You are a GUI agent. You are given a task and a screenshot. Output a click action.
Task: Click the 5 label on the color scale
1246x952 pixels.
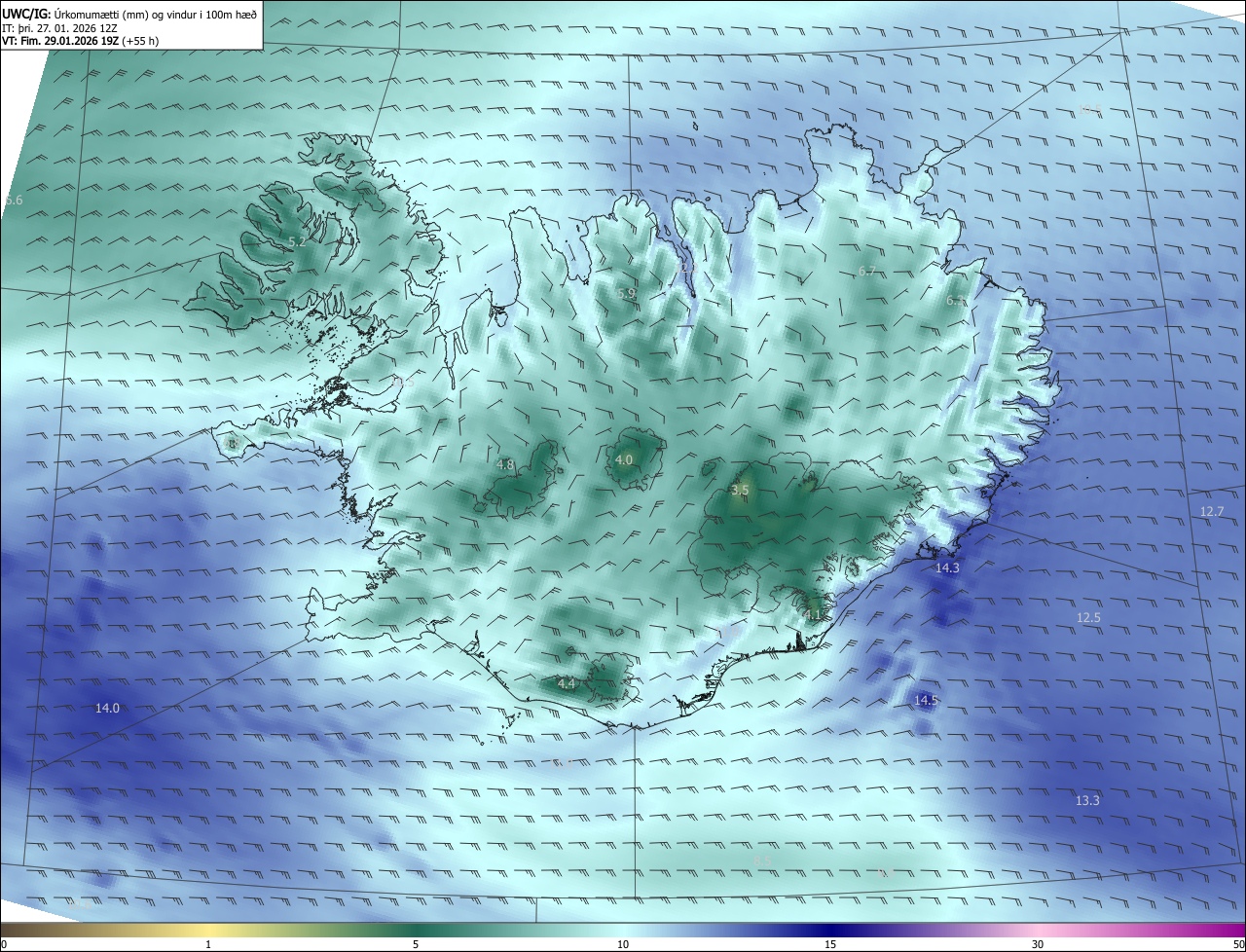416,944
